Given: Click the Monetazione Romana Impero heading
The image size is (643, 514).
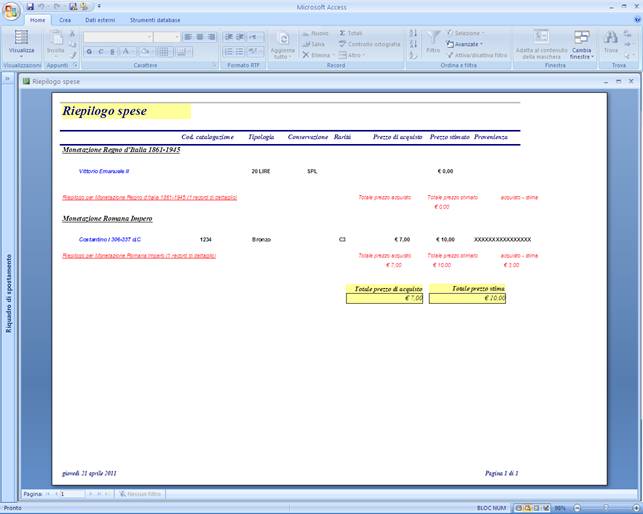Looking at the screenshot, I should (107, 219).
